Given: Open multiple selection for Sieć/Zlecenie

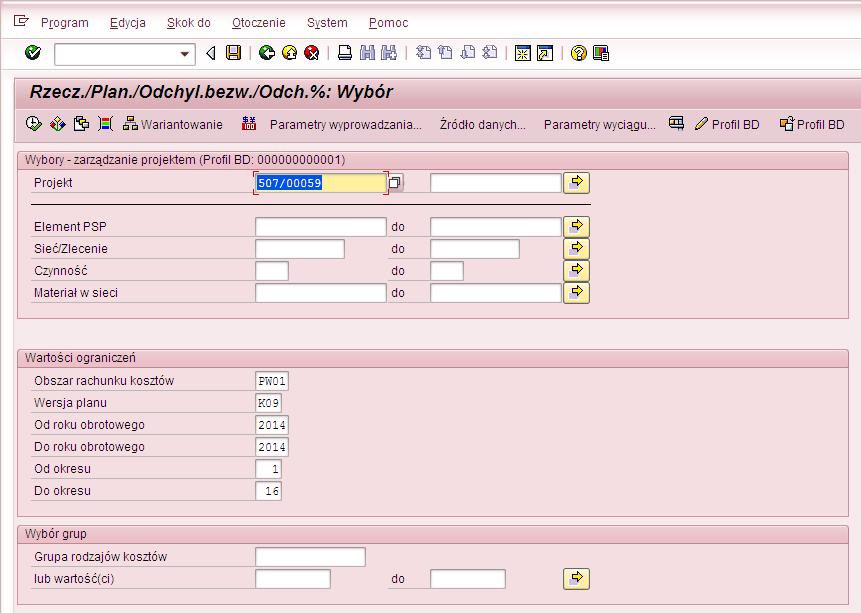Looking at the screenshot, I should (x=577, y=248).
